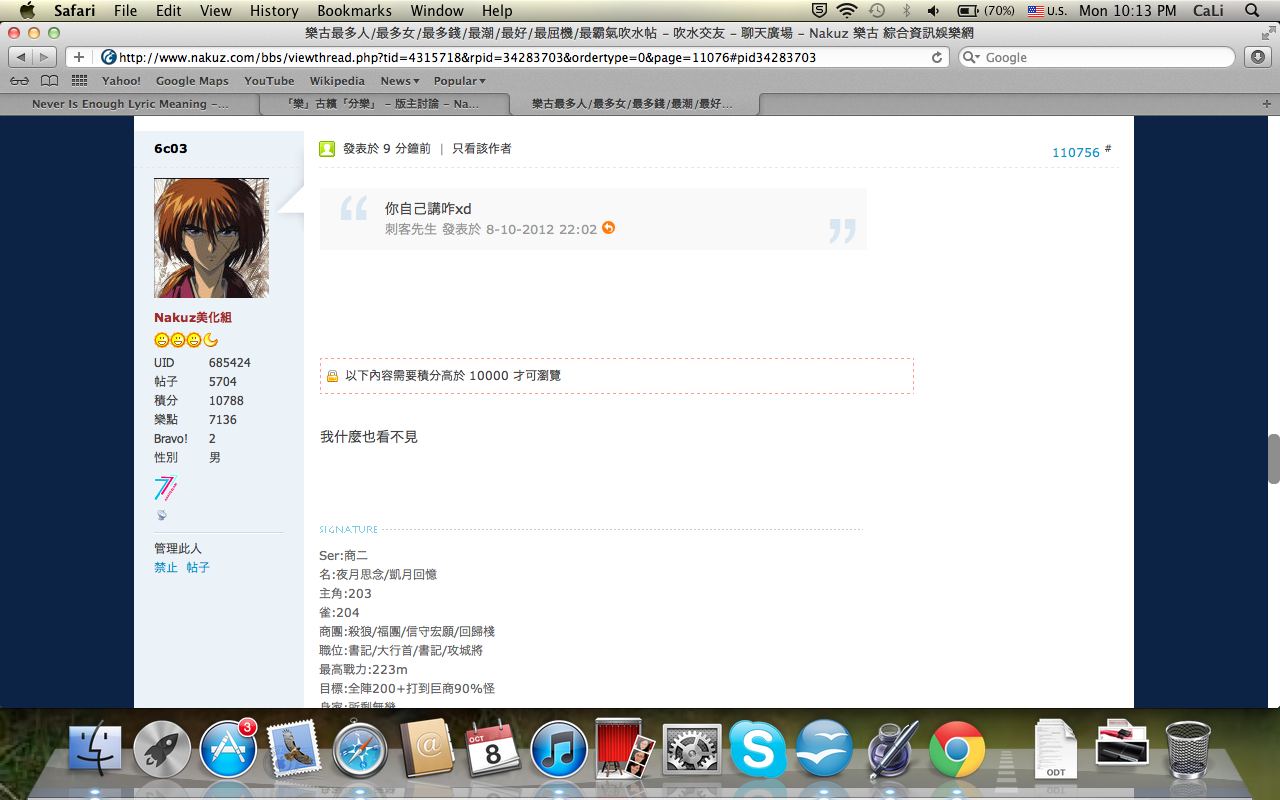The width and height of the screenshot is (1280, 800).
Task: Go forward to next page
Action: pos(46,57)
